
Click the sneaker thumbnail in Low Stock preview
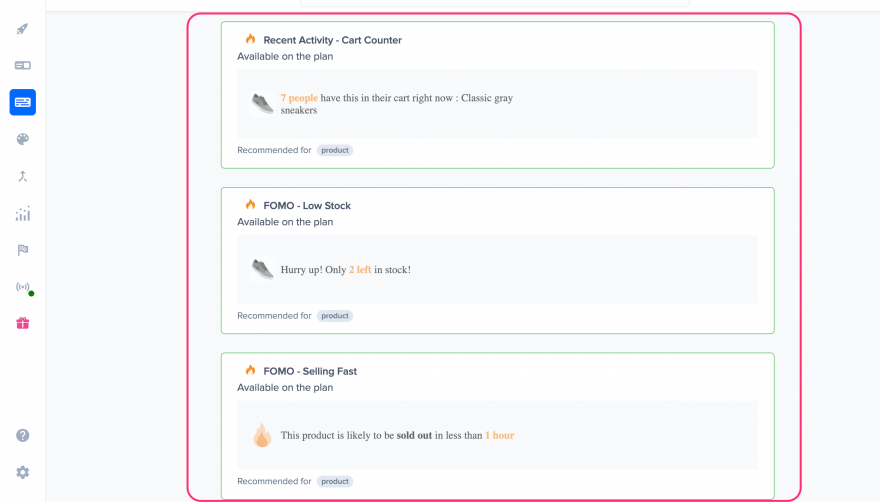(262, 269)
